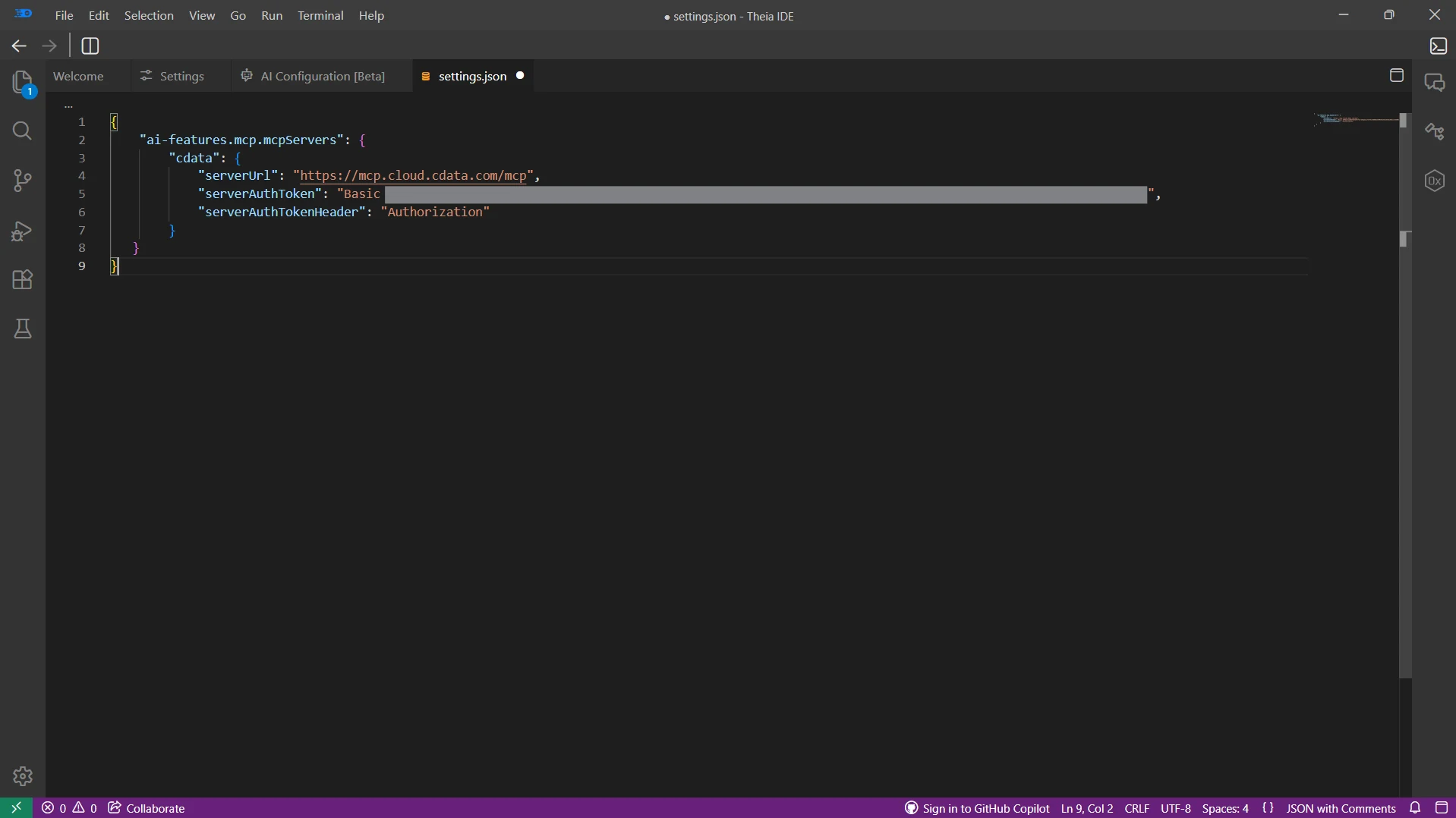The width and height of the screenshot is (1456, 818).
Task: Open the Test flask view icon
Action: [23, 329]
